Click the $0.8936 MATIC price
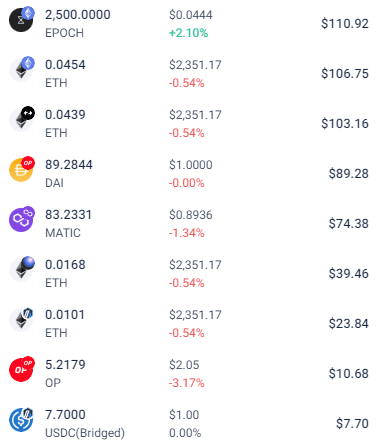The height and width of the screenshot is (448, 377). tap(190, 215)
